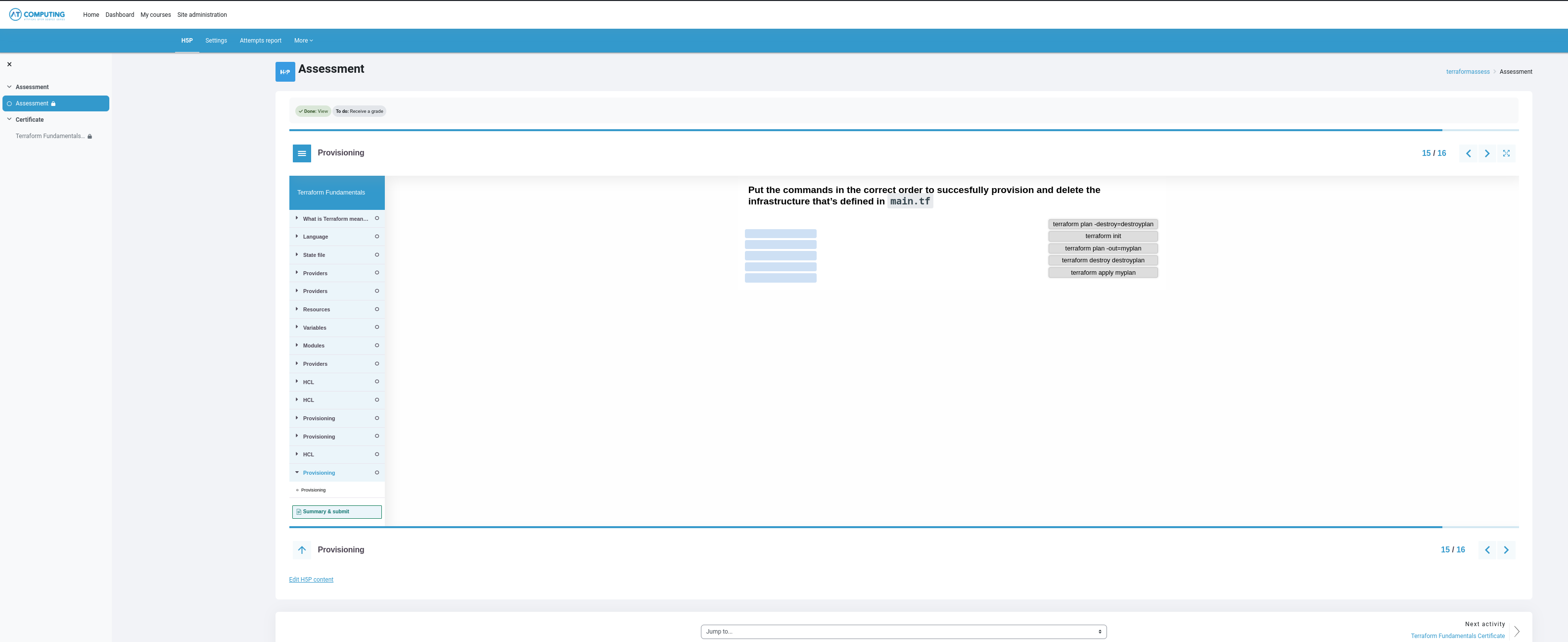Click the status circle next to Language
This screenshot has width=1568, height=642.
pyautogui.click(x=377, y=236)
